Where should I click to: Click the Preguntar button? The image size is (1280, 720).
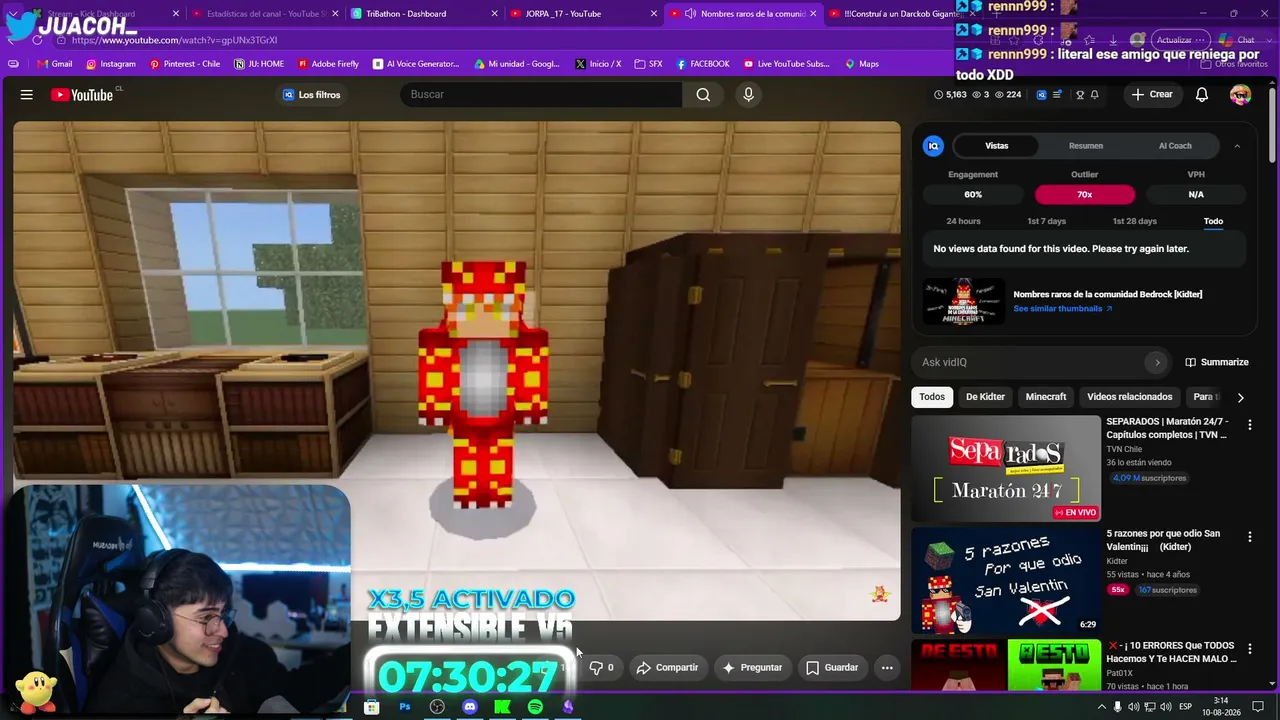coord(752,668)
